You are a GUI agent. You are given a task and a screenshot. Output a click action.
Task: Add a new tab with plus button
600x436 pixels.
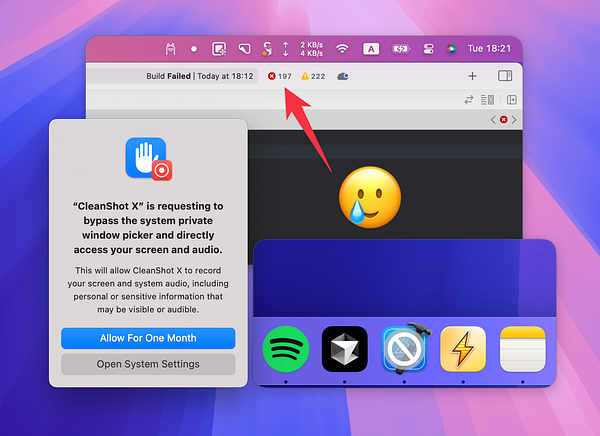tap(473, 76)
